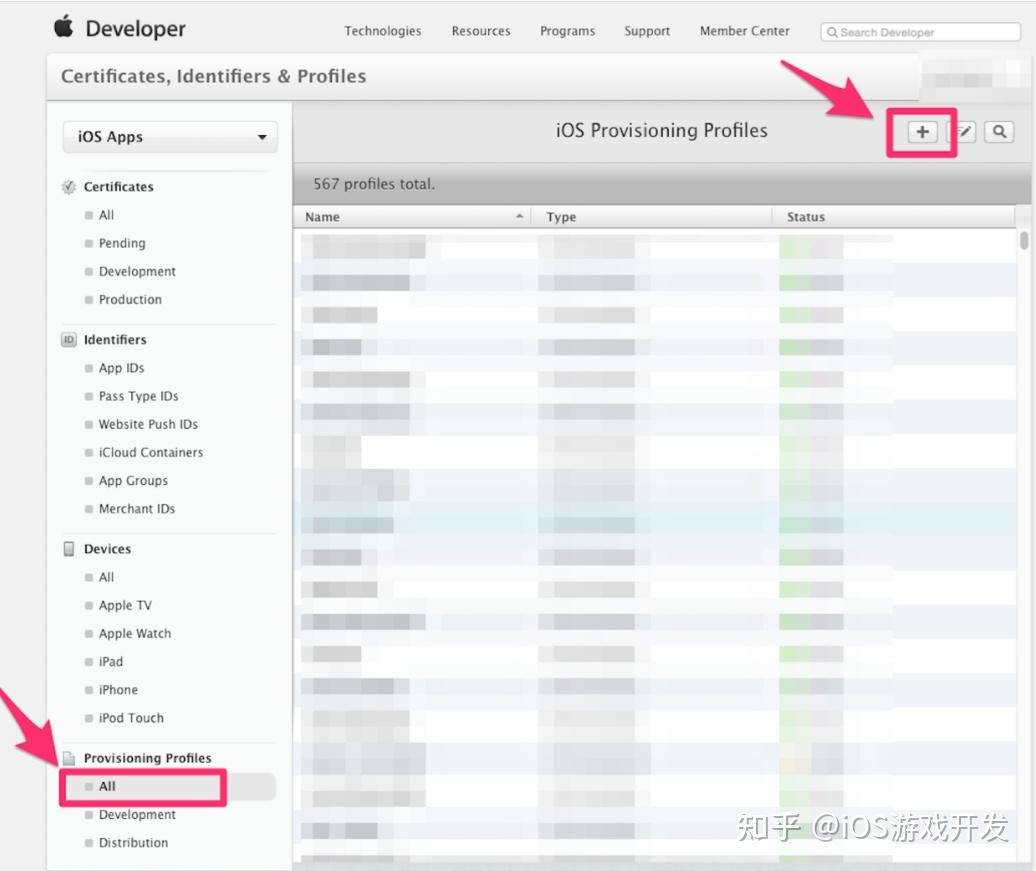Open App Groups
Image resolution: width=1036 pixels, height=871 pixels.
tap(133, 480)
